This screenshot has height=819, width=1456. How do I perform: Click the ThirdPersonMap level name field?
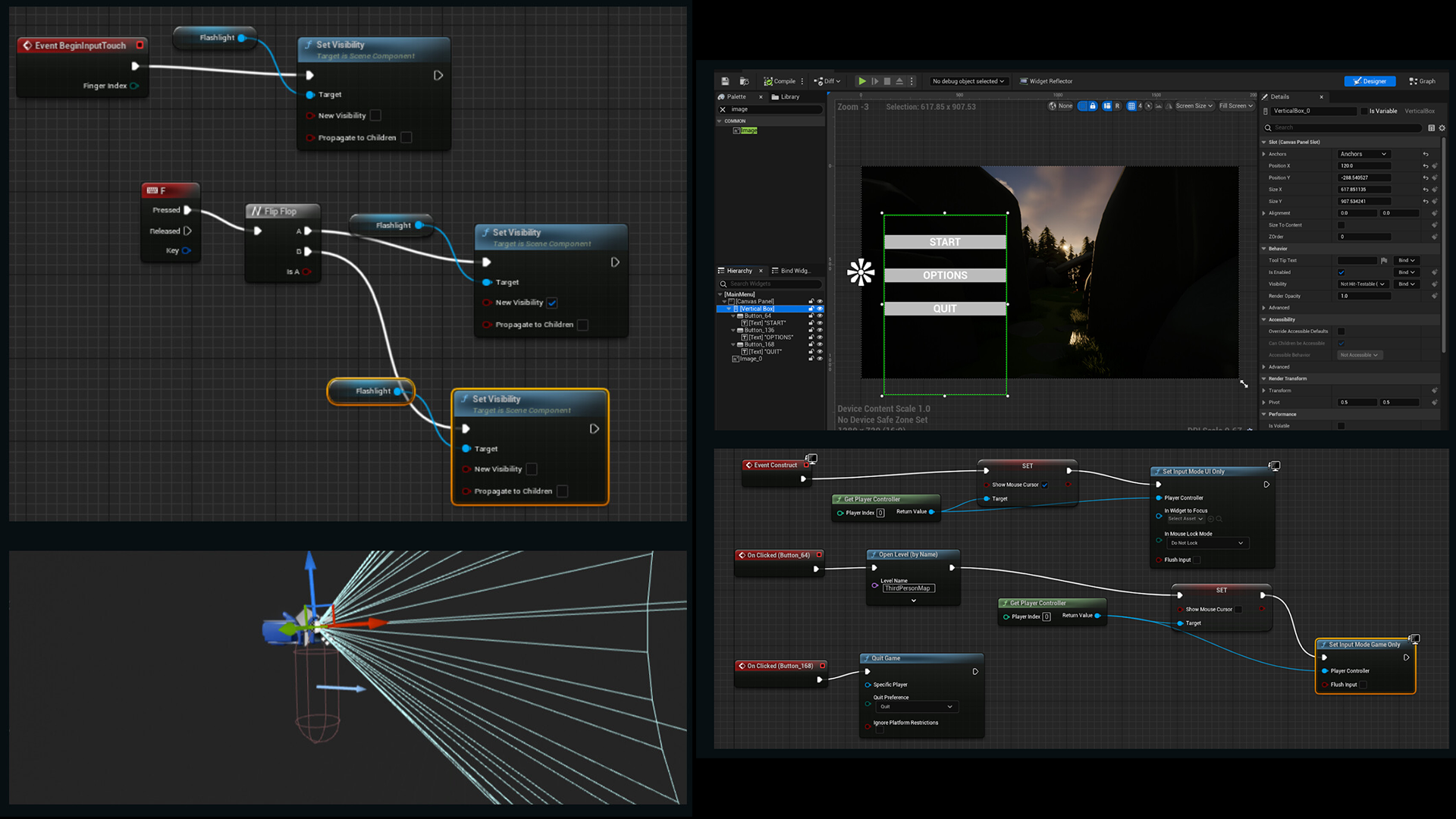click(908, 588)
